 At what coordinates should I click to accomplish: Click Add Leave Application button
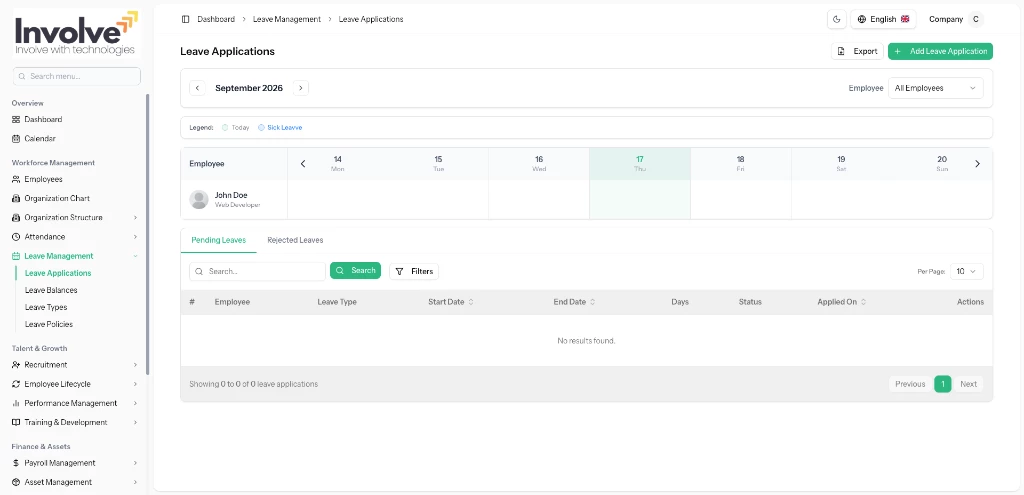click(x=940, y=51)
